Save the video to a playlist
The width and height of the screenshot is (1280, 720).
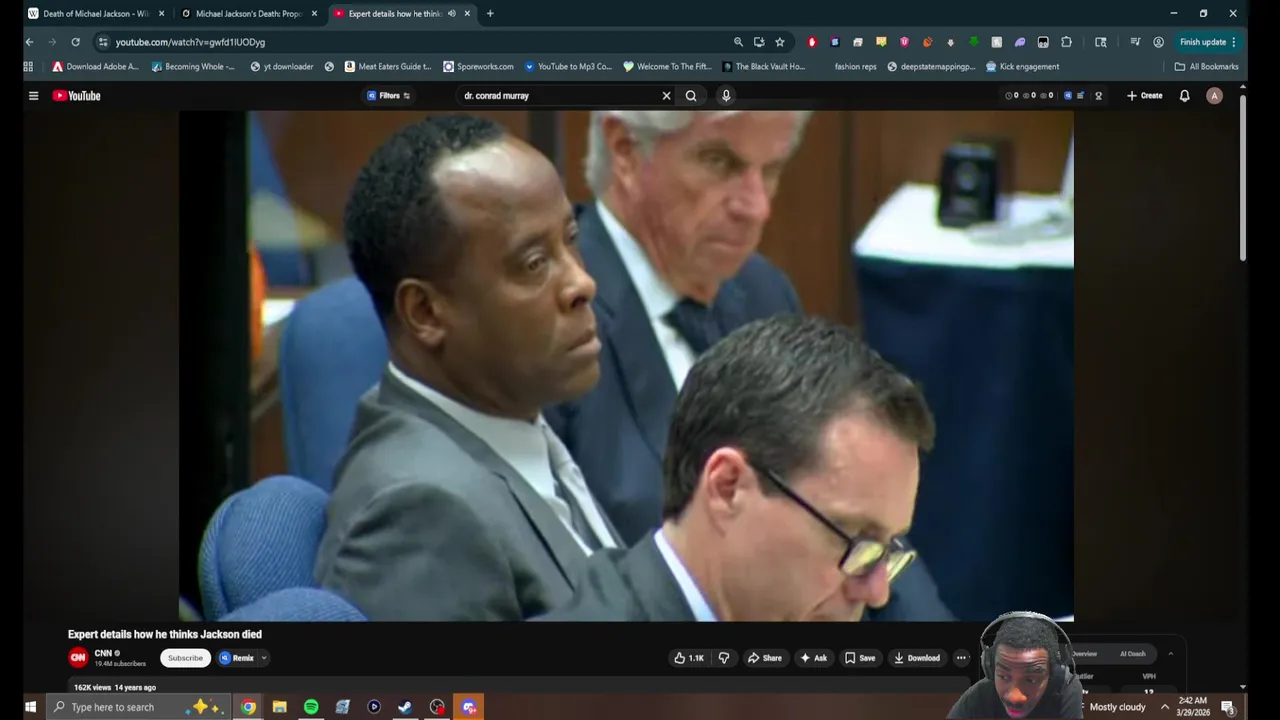pyautogui.click(x=859, y=658)
